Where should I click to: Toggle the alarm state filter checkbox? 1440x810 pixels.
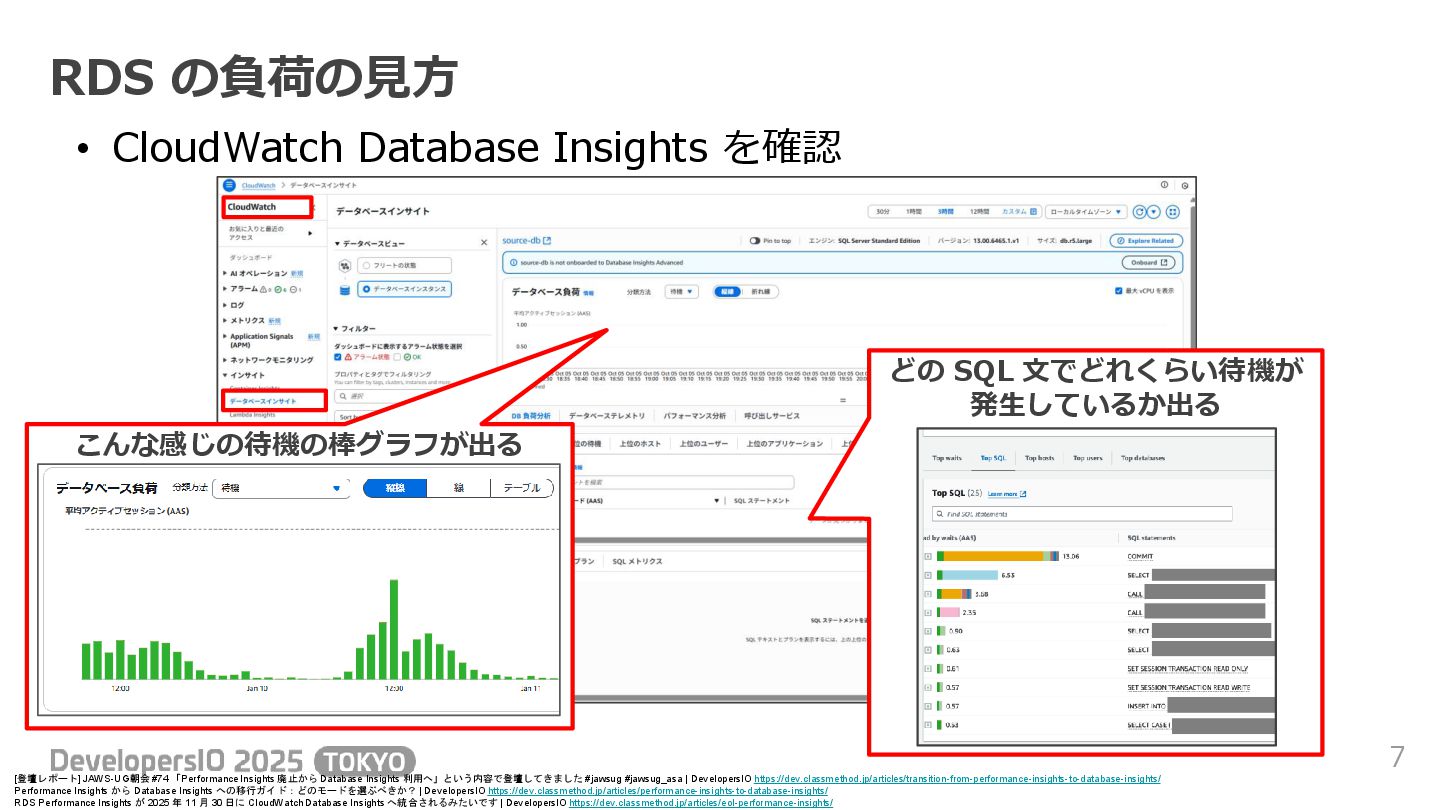tap(338, 357)
